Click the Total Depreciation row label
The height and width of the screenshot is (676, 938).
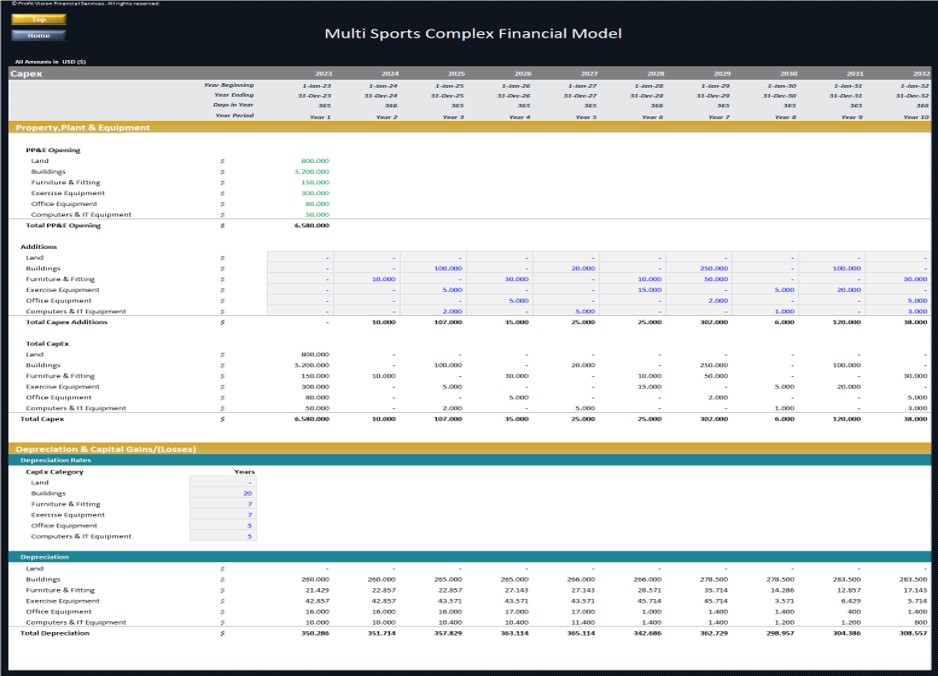click(54, 634)
